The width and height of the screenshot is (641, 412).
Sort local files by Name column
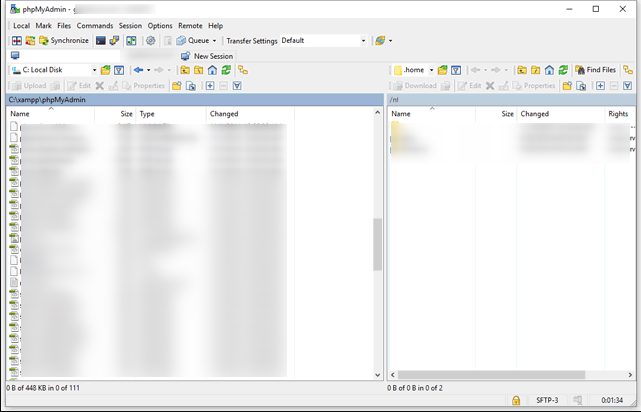click(51, 114)
